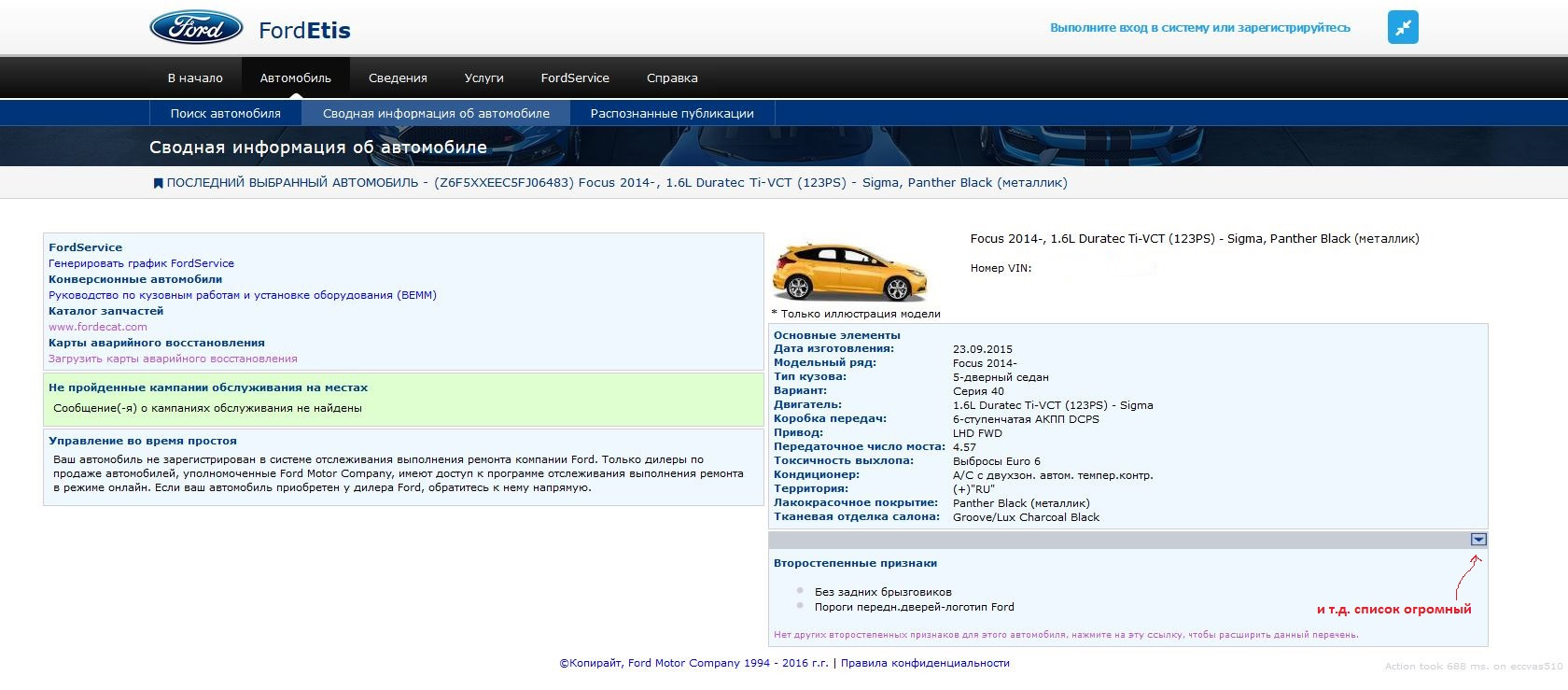
Task: Click Управление во время простоя heading
Action: click(x=143, y=441)
